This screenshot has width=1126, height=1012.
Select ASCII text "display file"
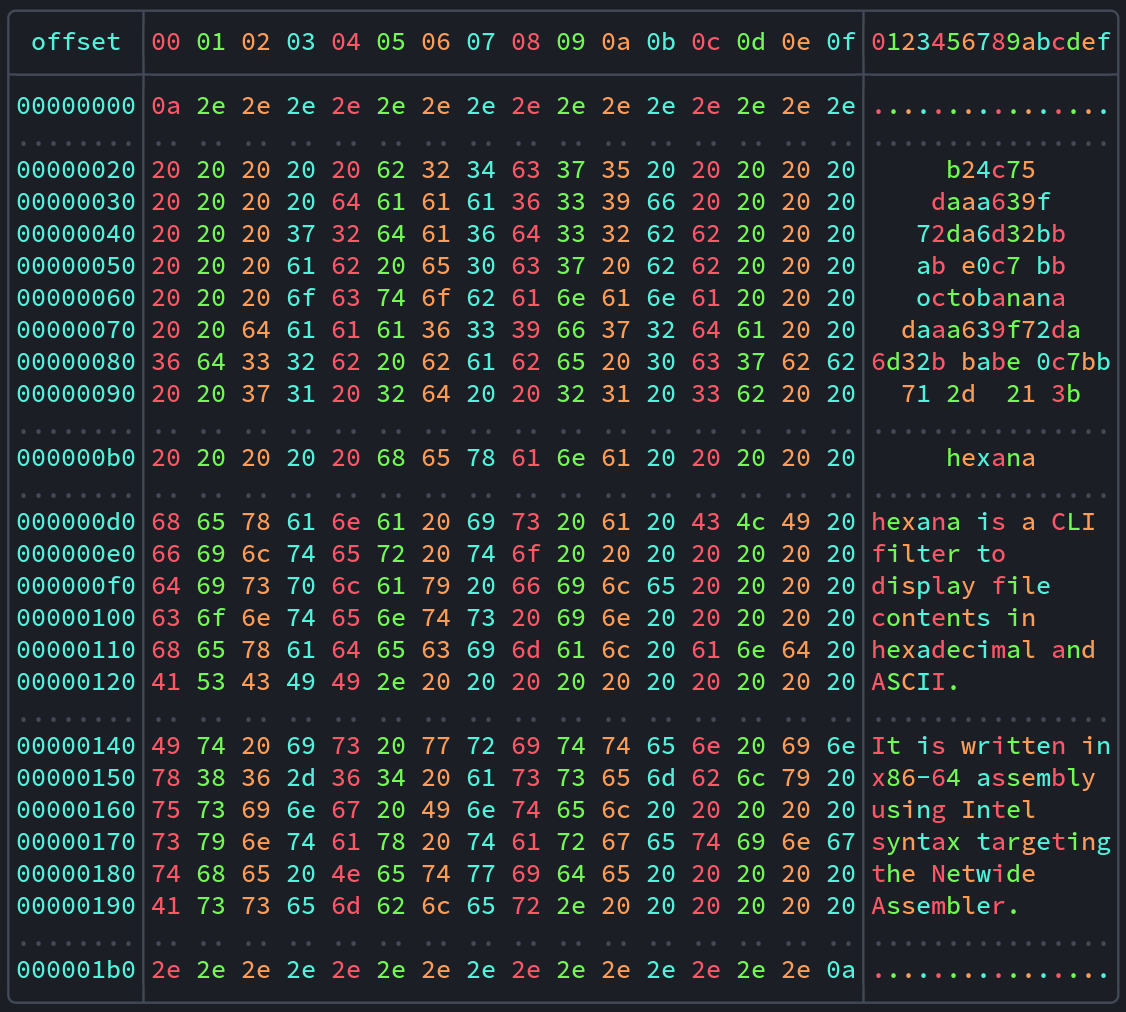point(961,585)
